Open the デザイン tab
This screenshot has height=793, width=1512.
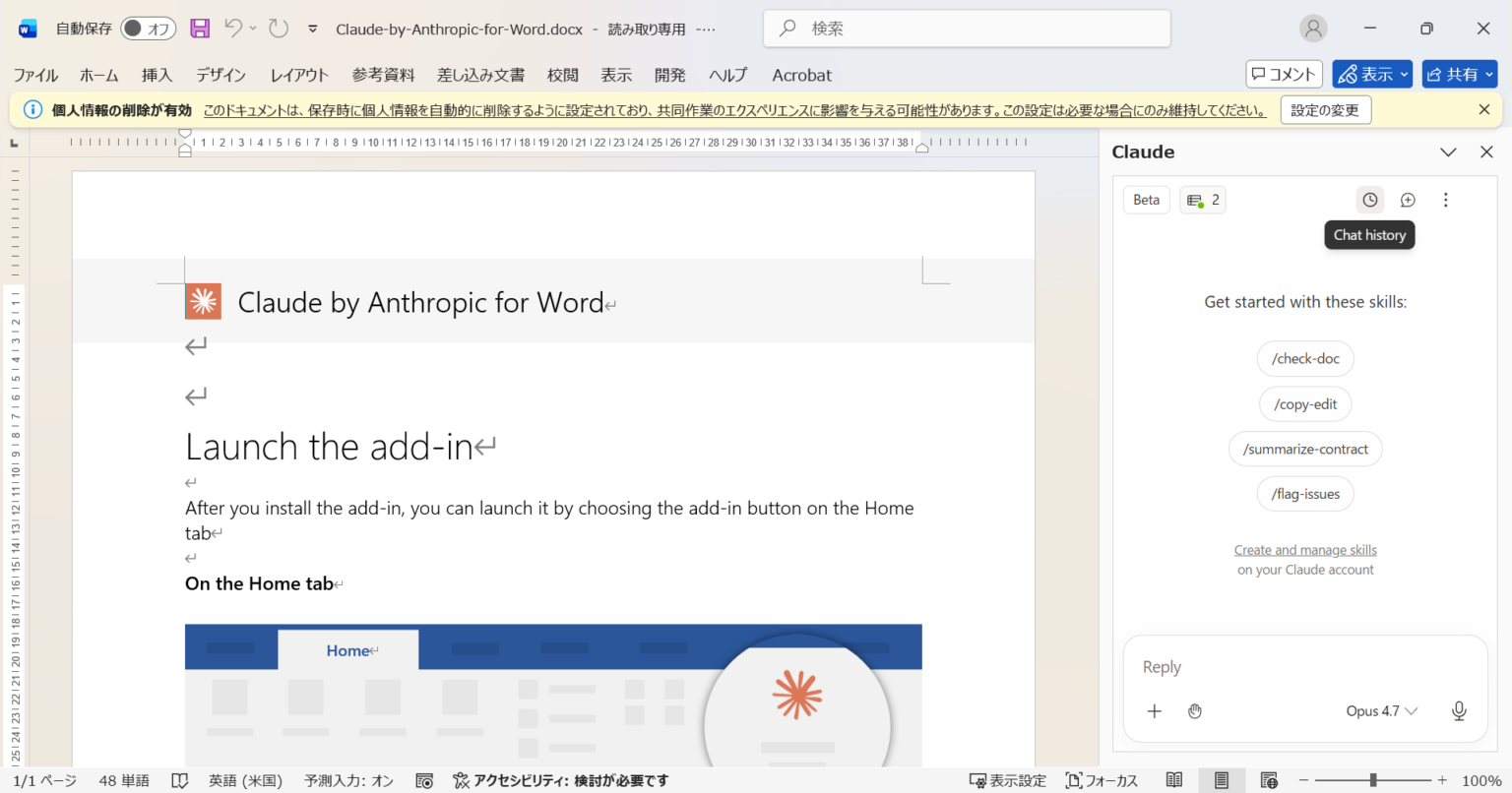click(220, 75)
